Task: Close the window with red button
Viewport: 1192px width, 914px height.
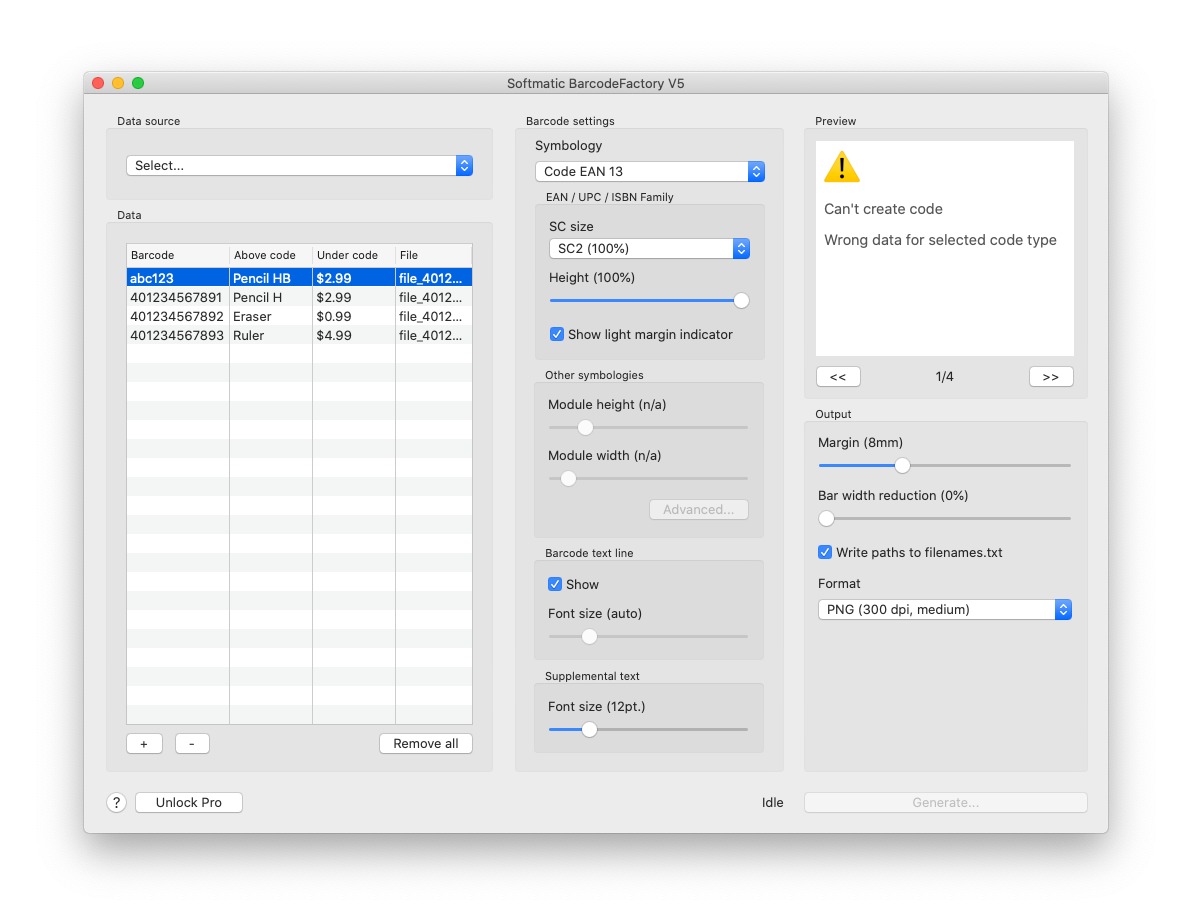Action: [x=98, y=83]
